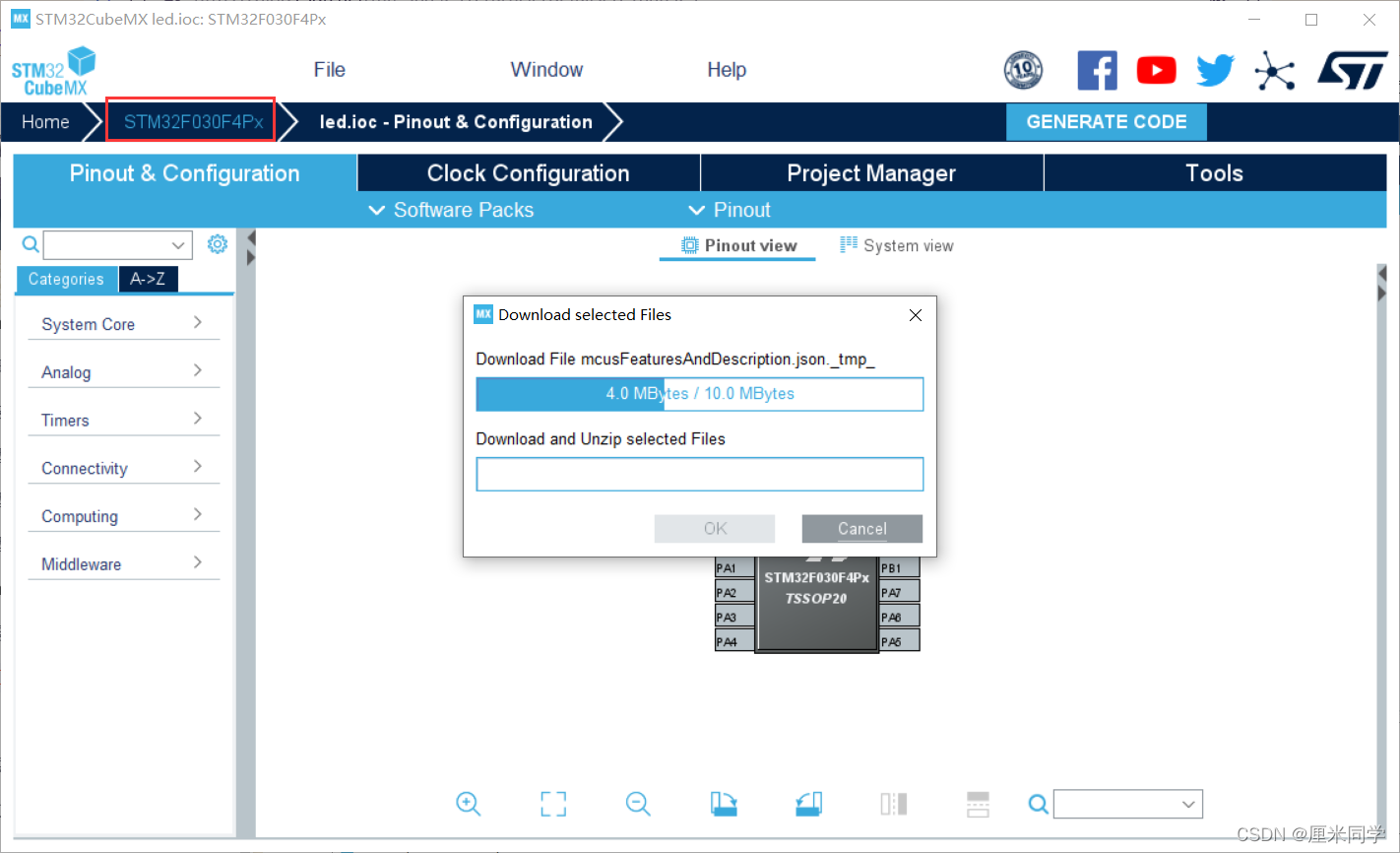1400x853 pixels.
Task: Cancel the file download
Action: tap(862, 529)
